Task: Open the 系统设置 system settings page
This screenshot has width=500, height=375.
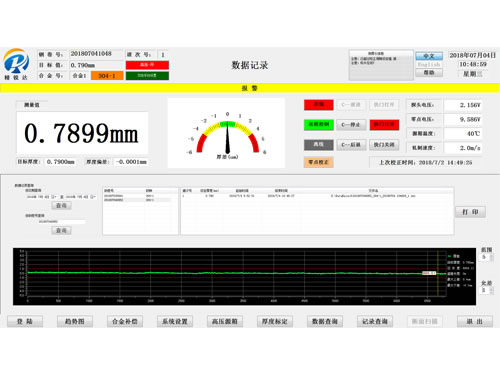Action: (x=175, y=322)
